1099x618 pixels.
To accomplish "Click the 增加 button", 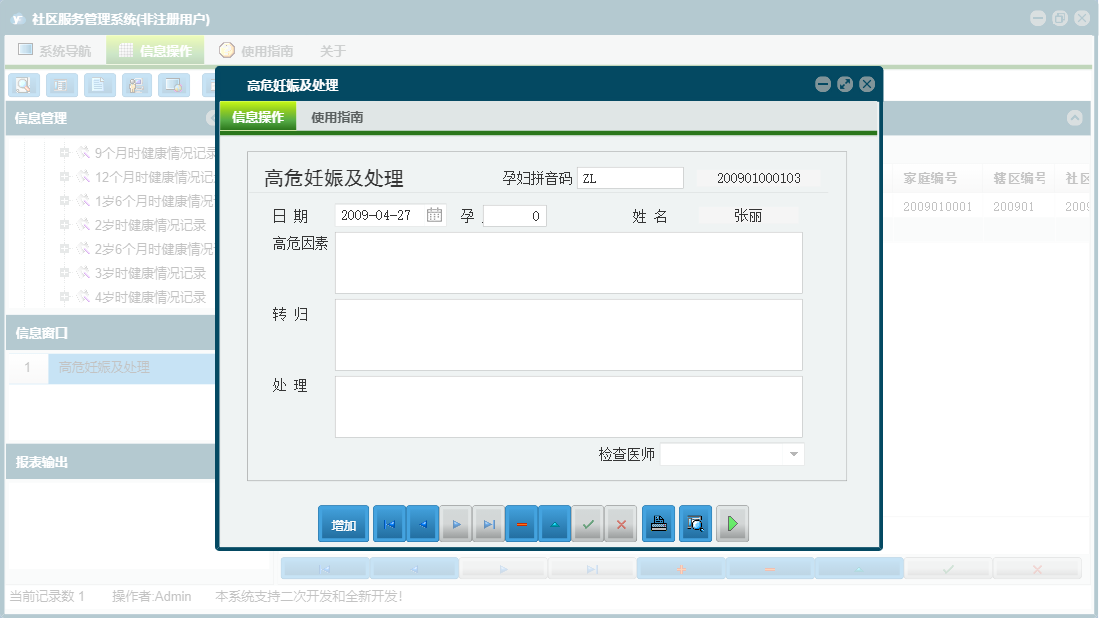I will pos(343,523).
